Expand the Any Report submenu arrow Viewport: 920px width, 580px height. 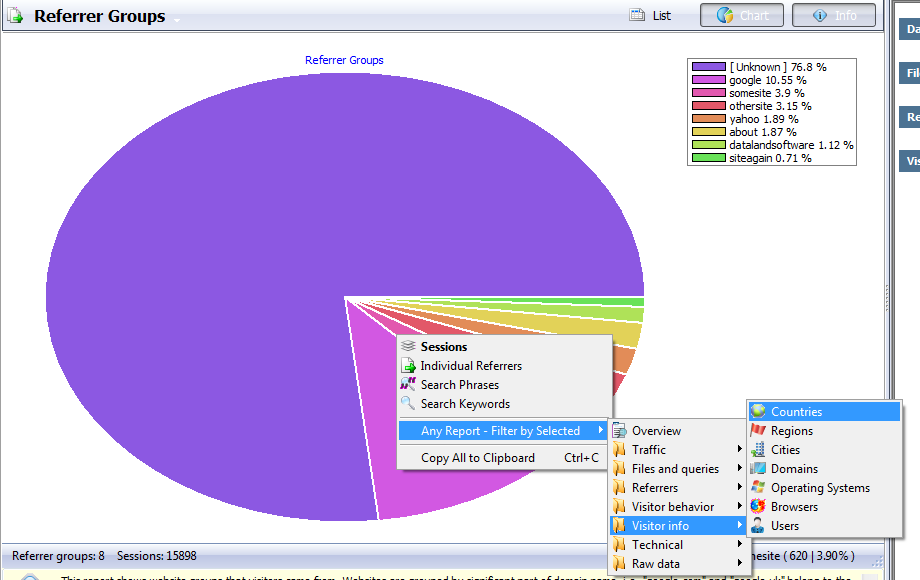(x=600, y=430)
